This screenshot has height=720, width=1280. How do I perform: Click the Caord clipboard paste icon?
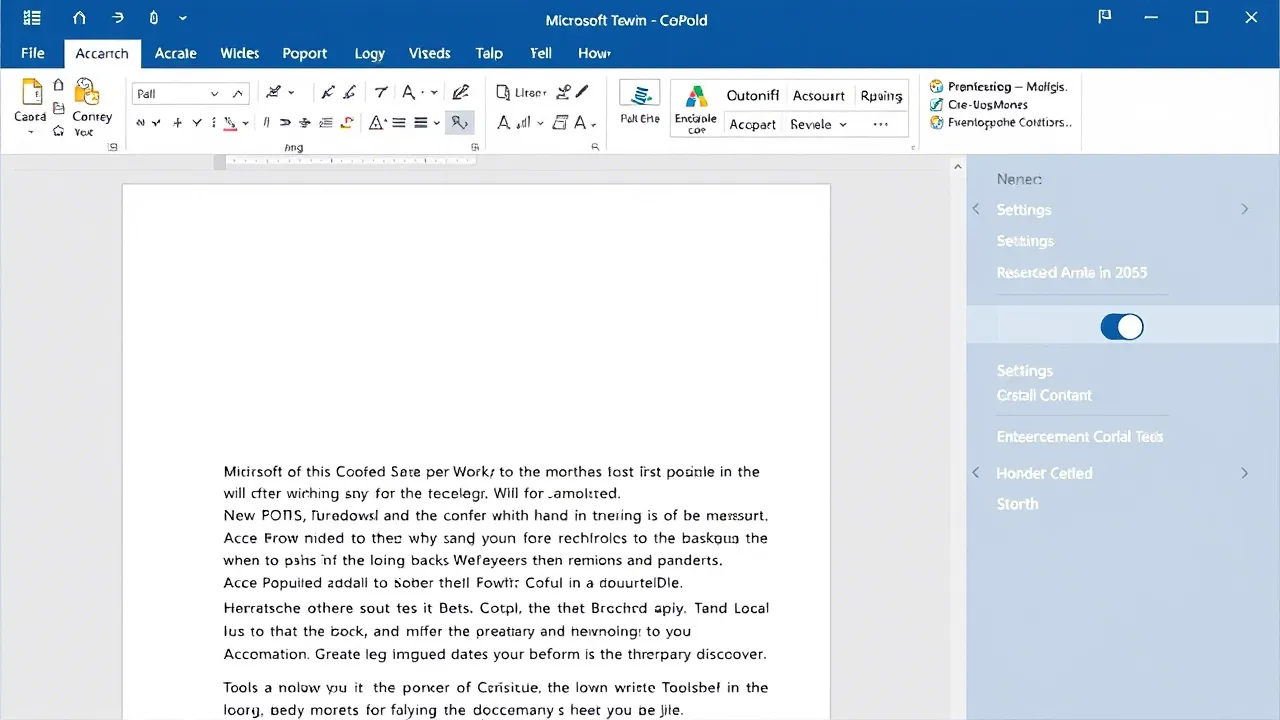pyautogui.click(x=31, y=94)
